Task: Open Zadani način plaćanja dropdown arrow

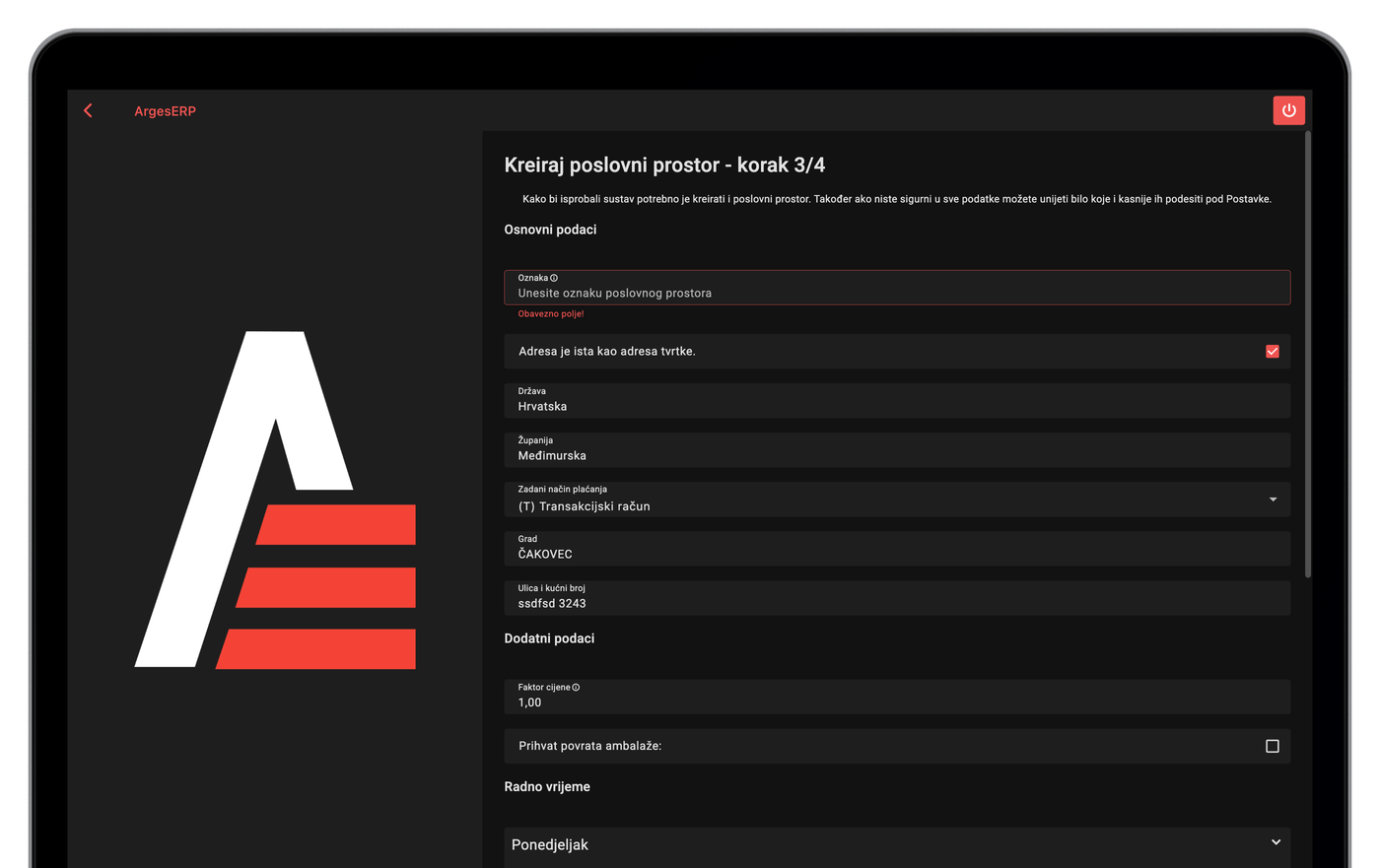Action: [1273, 500]
